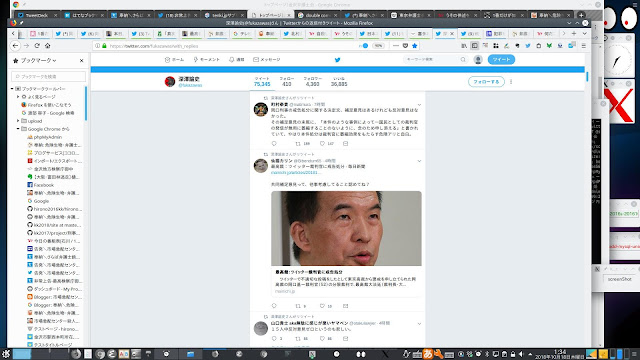Click the Pocket save icon in the address bar
This screenshot has height=360, width=640.
(x=405, y=46)
